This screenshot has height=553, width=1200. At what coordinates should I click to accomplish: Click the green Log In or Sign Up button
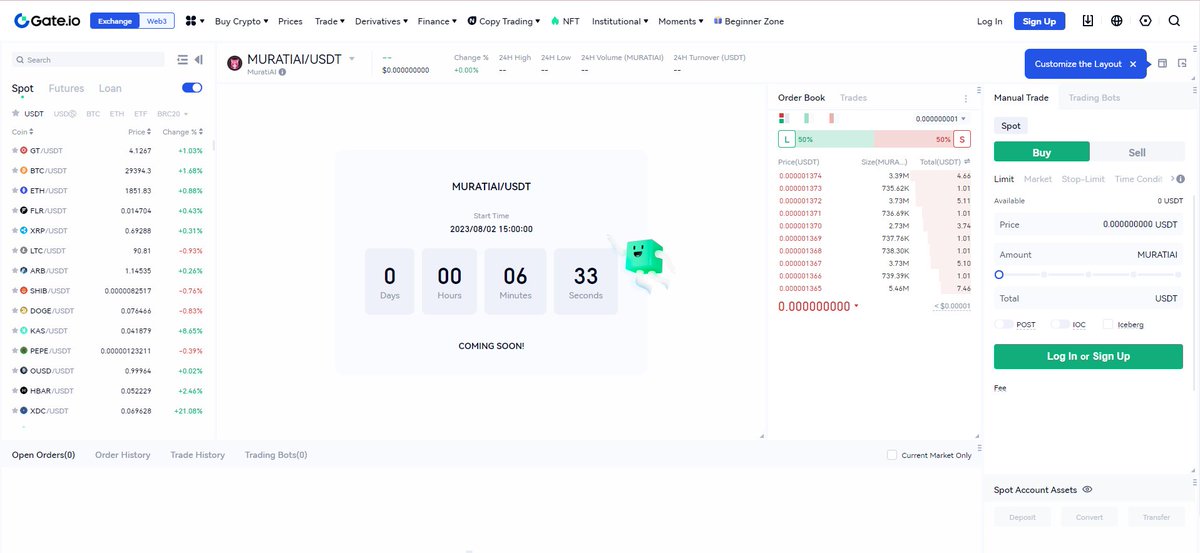pyautogui.click(x=1088, y=356)
